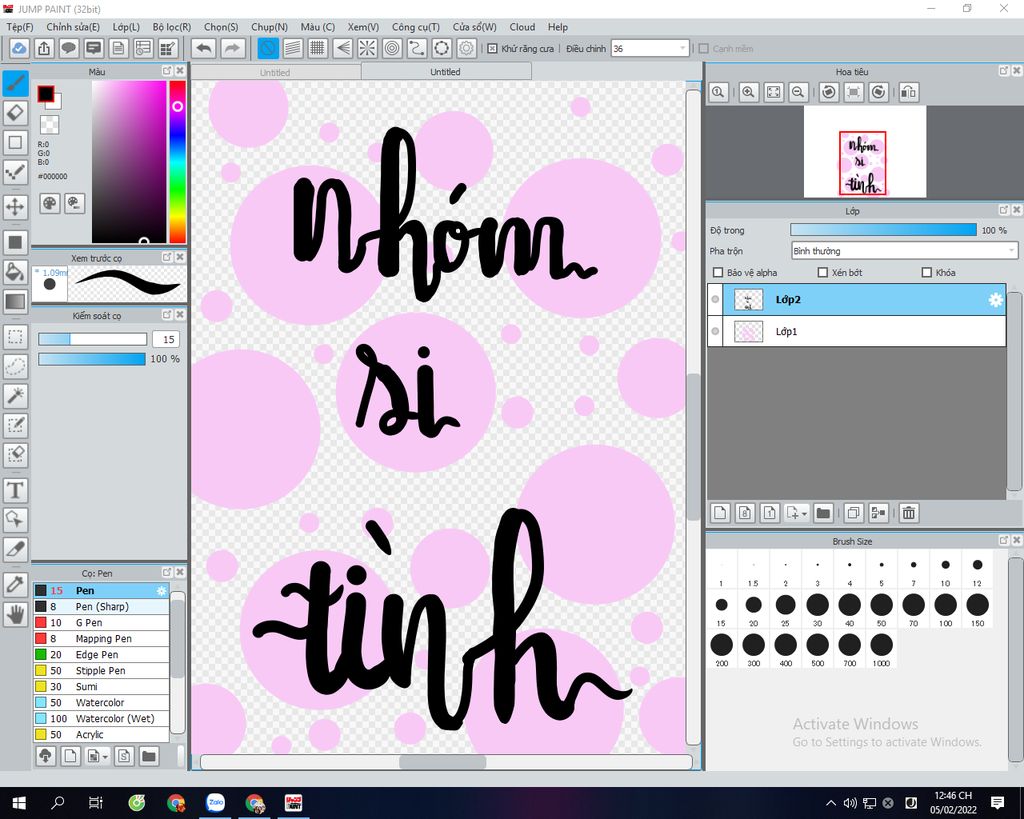Enable the grid snap guide
Viewport: 1024px width, 819px height.
(x=317, y=48)
